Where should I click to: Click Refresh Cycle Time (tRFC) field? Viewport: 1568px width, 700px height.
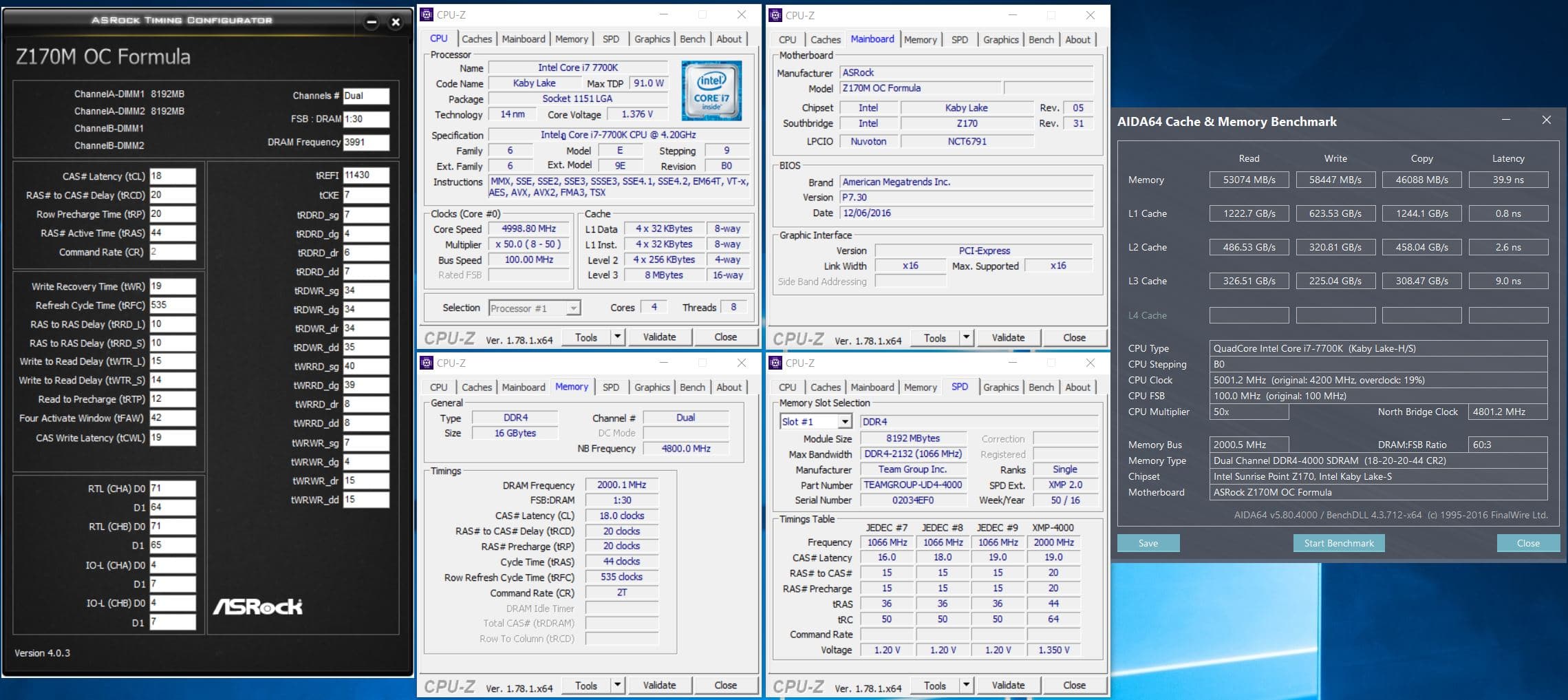(x=173, y=305)
